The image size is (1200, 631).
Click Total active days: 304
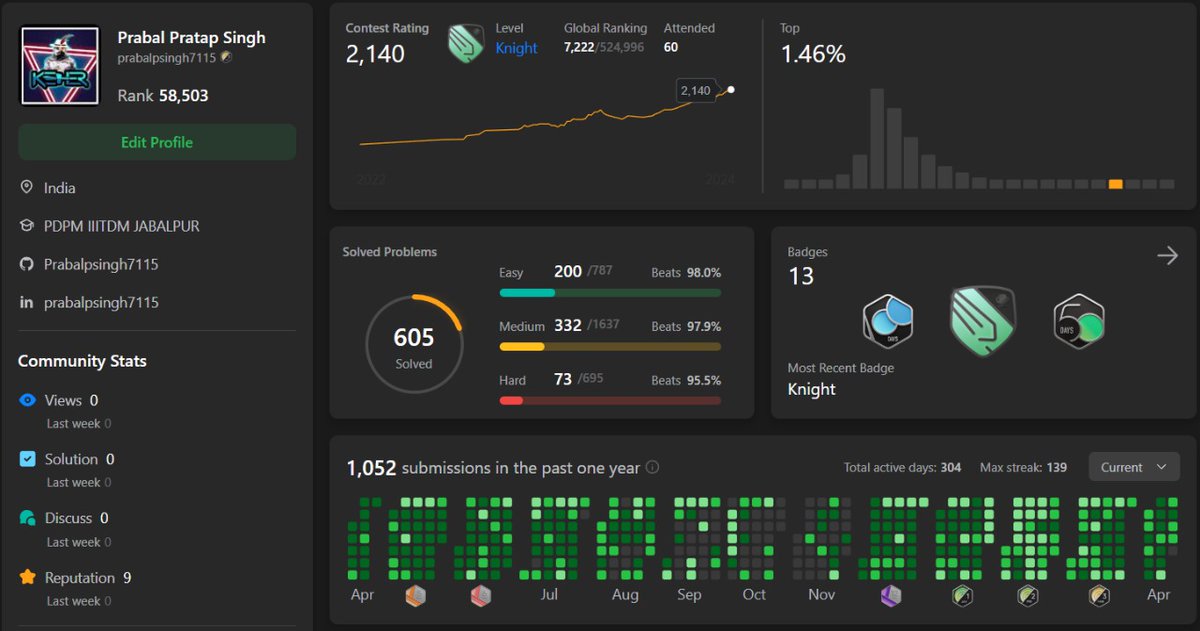pos(903,467)
